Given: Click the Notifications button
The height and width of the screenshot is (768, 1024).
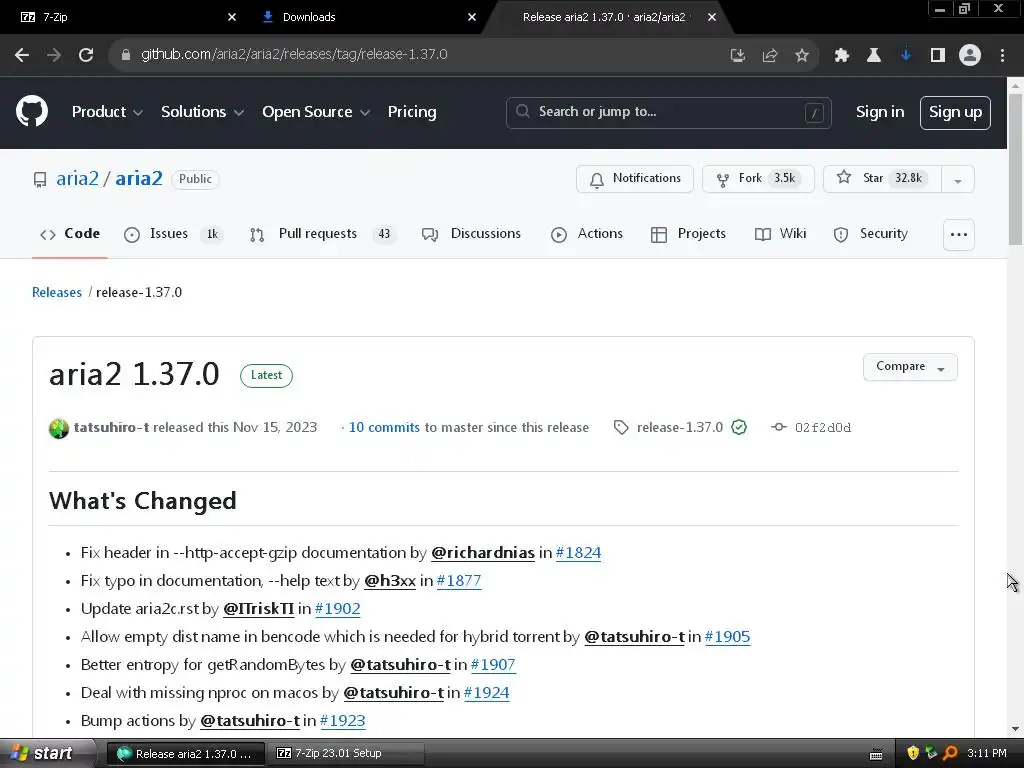Looking at the screenshot, I should pyautogui.click(x=635, y=179).
